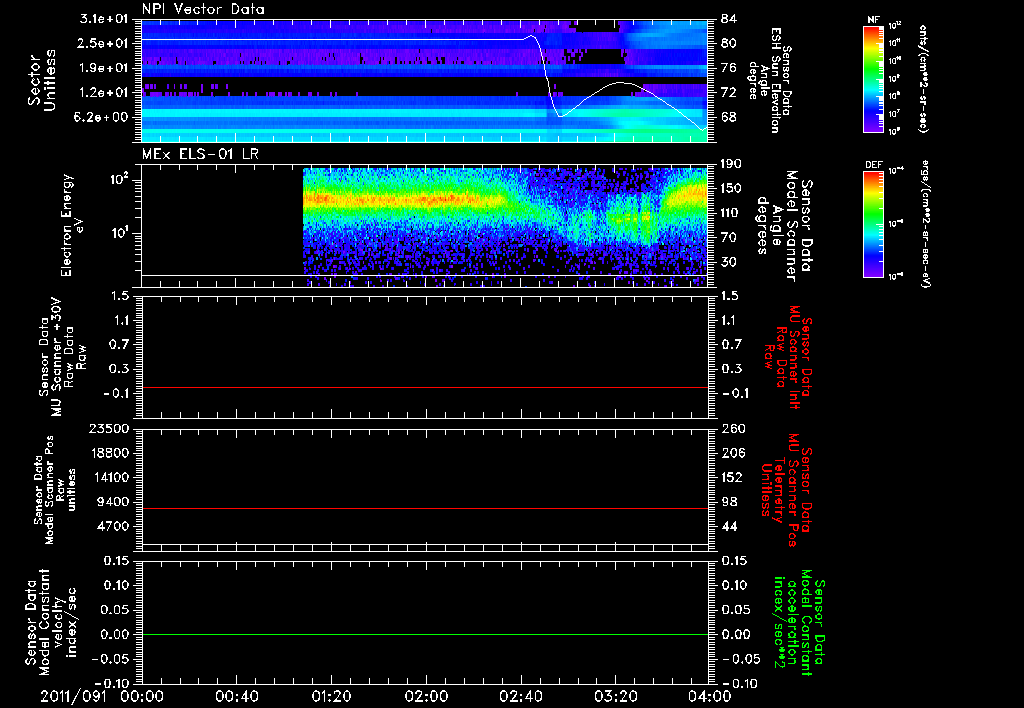
Task: Click the 30 scanner angle tick
Action: point(729,262)
